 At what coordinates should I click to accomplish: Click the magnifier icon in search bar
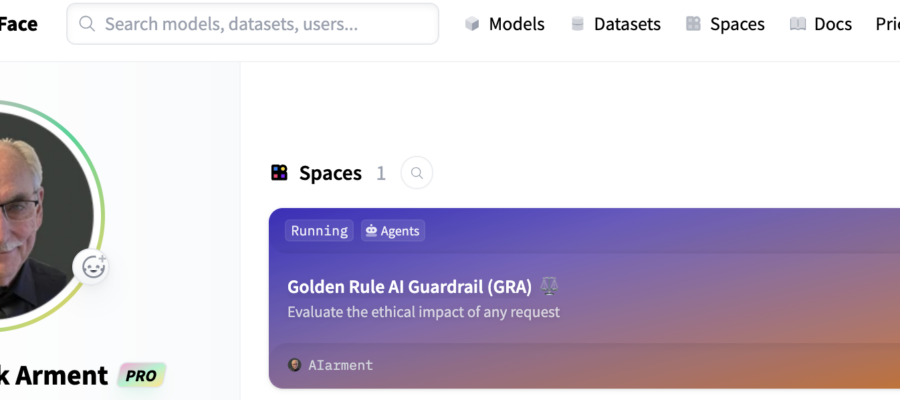pyautogui.click(x=87, y=24)
